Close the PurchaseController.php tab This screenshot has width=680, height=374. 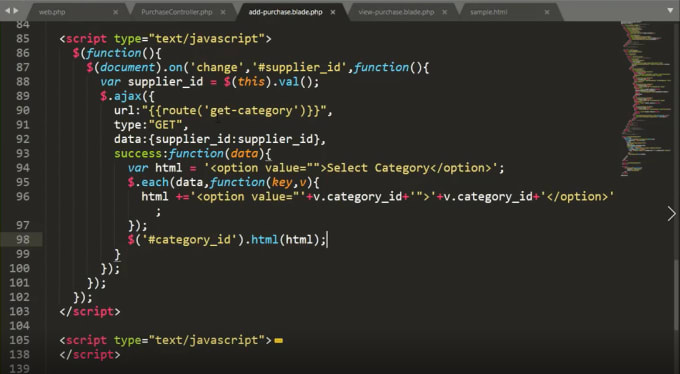pyautogui.click(x=223, y=12)
